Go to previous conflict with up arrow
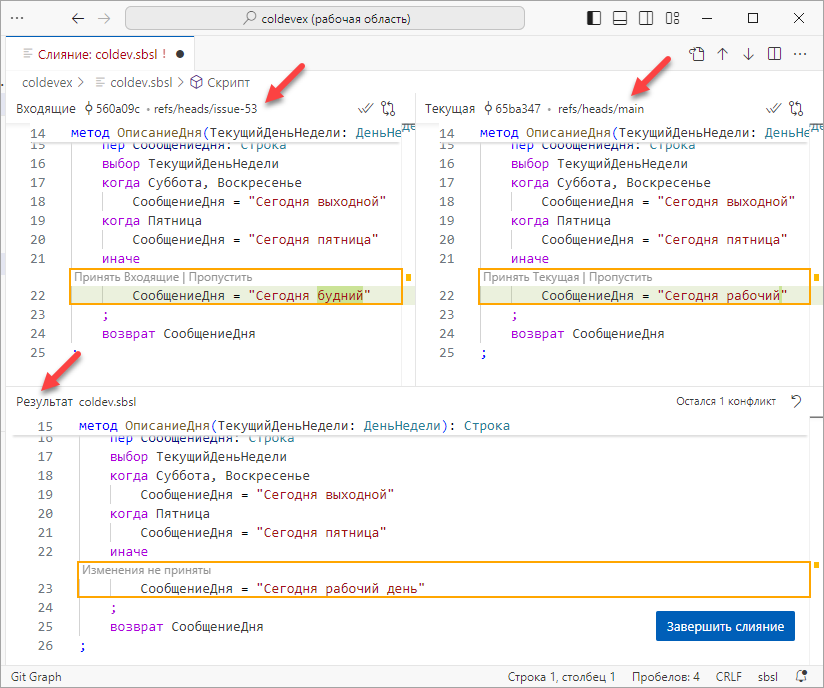This screenshot has height=688, width=824. click(723, 54)
